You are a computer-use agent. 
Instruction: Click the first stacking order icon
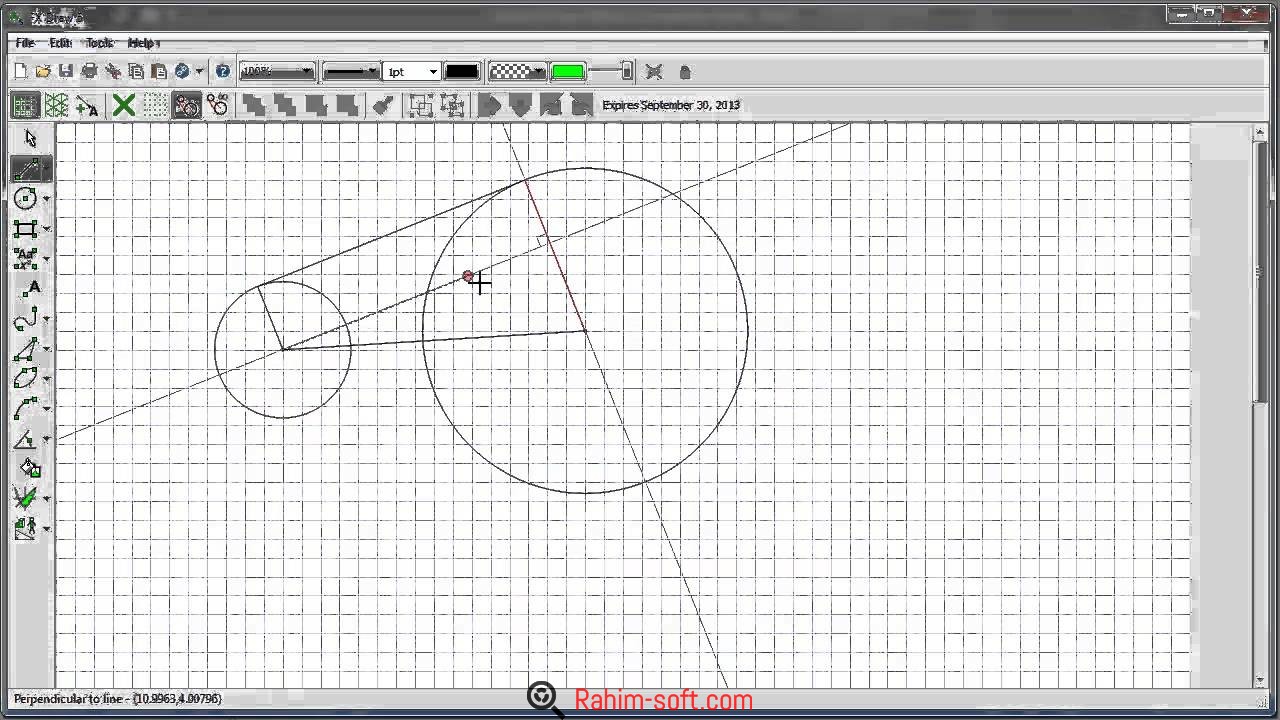coord(254,105)
